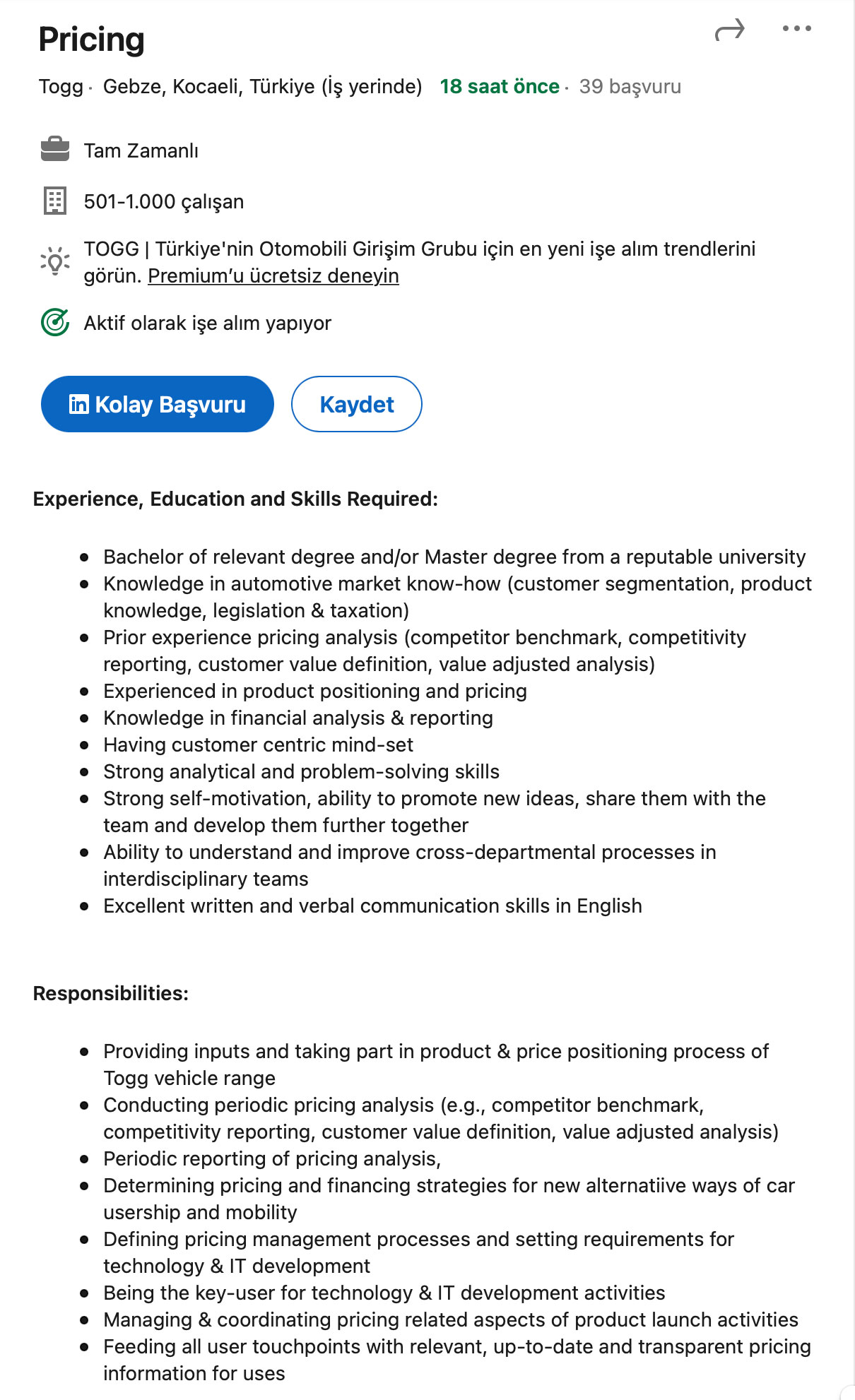Click the lightbulb insights icon
The image size is (855, 1400).
click(x=55, y=261)
